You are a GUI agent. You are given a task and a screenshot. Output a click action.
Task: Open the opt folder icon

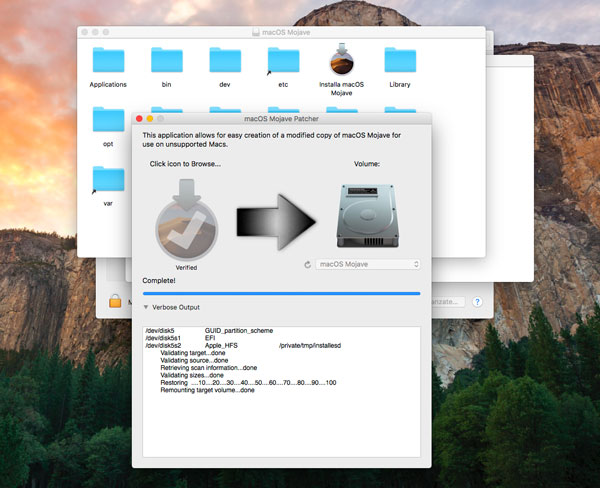(108, 119)
